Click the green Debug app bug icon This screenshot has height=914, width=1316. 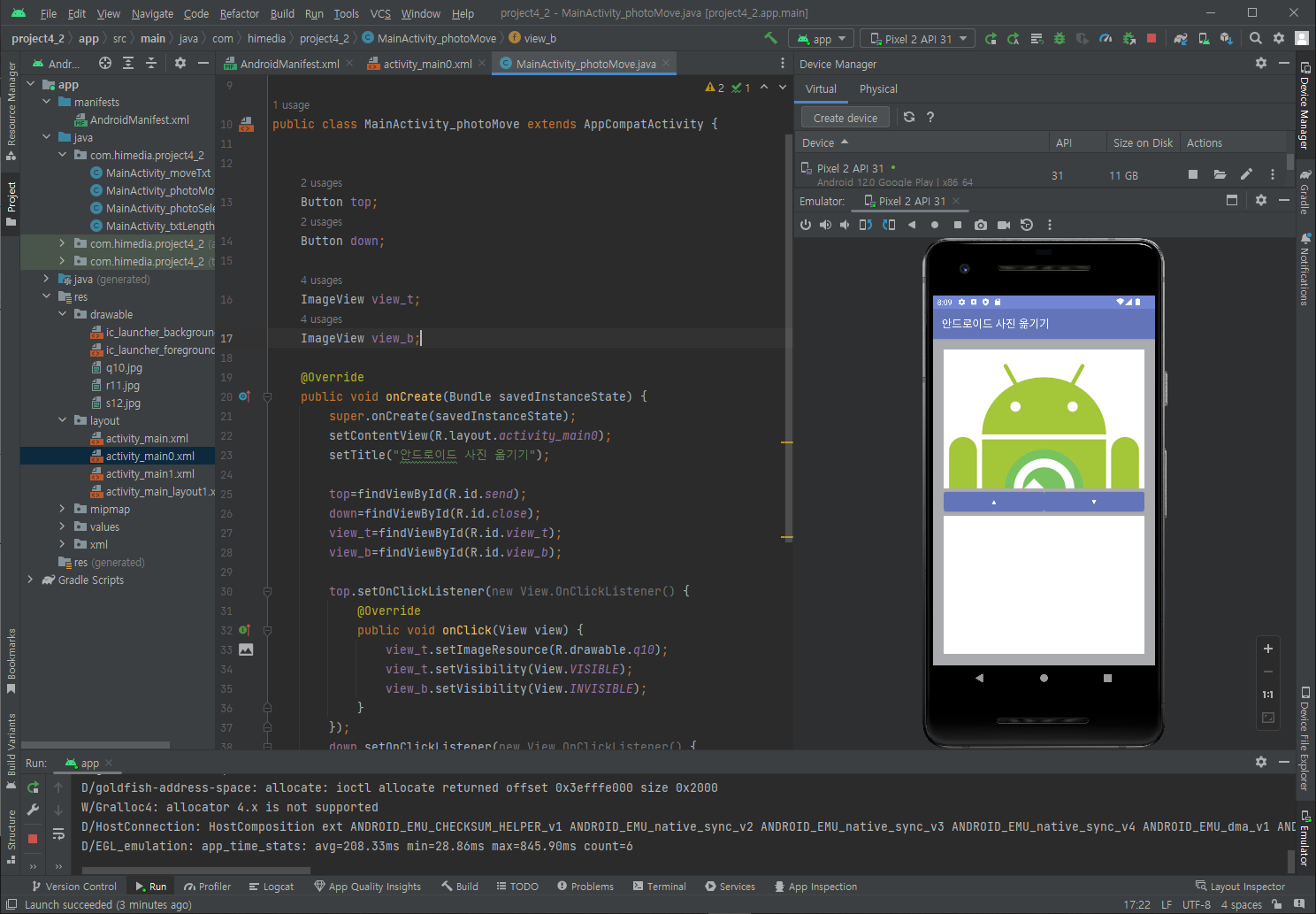[1060, 39]
